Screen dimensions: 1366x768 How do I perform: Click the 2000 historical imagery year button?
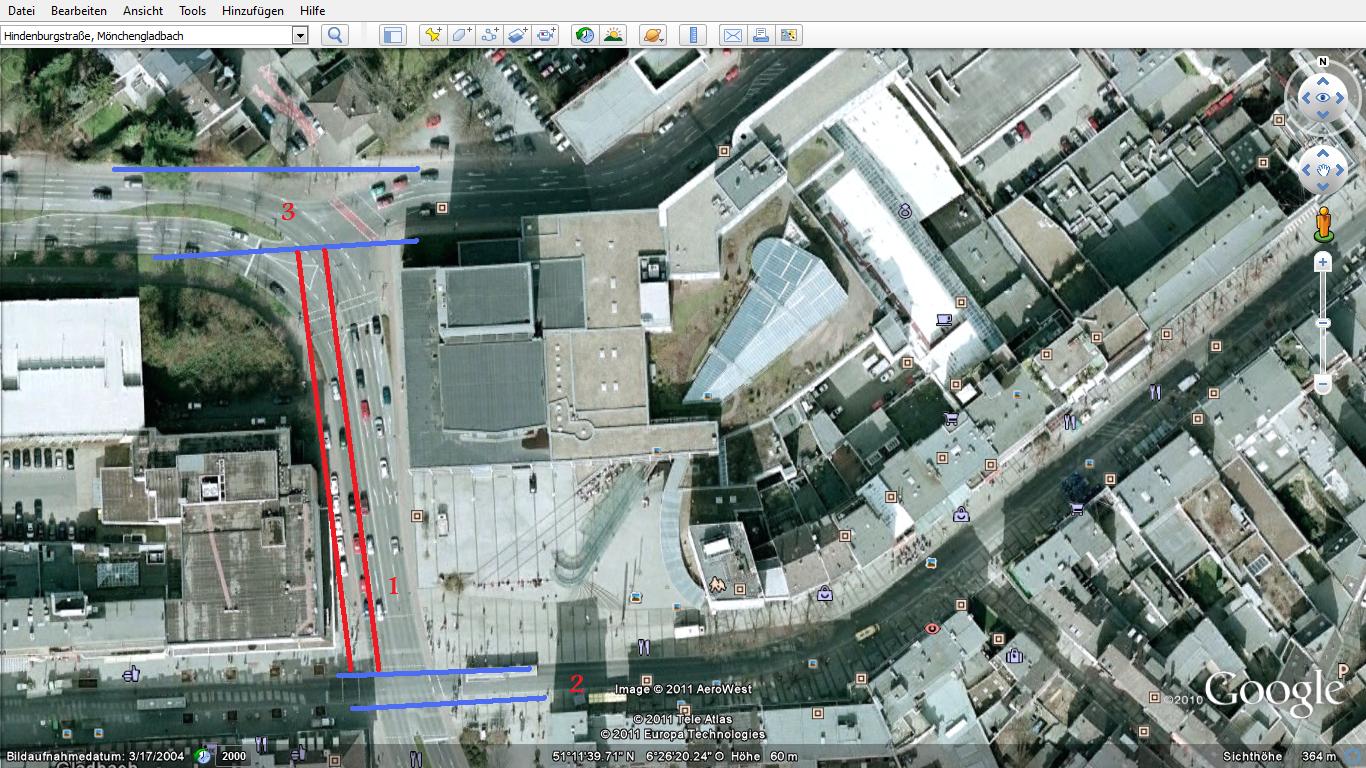click(233, 756)
